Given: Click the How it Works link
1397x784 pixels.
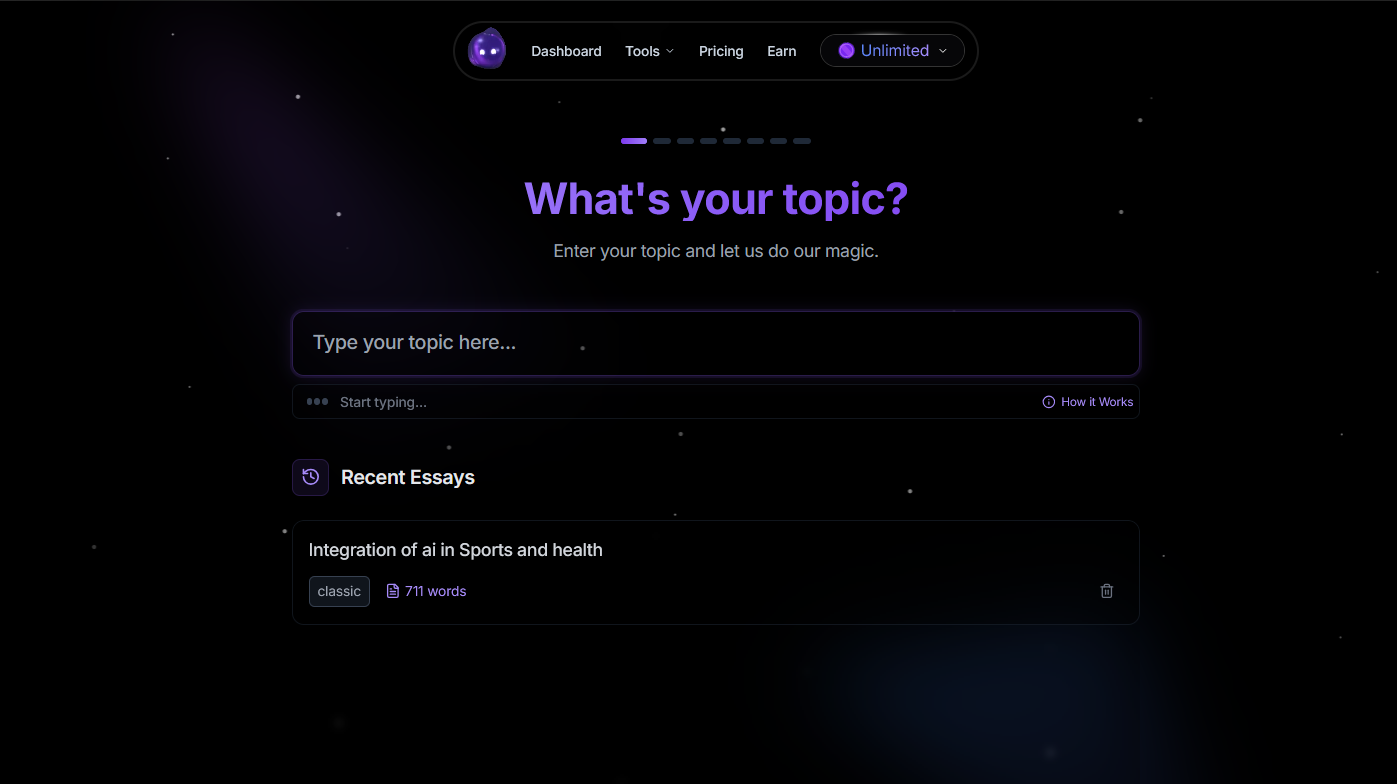Looking at the screenshot, I should point(1097,402).
